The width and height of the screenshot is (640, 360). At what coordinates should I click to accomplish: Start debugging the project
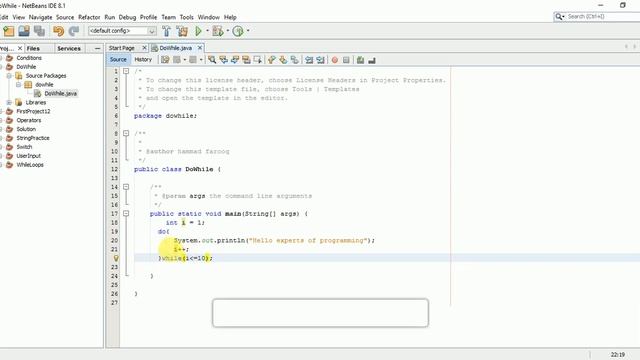coord(218,31)
